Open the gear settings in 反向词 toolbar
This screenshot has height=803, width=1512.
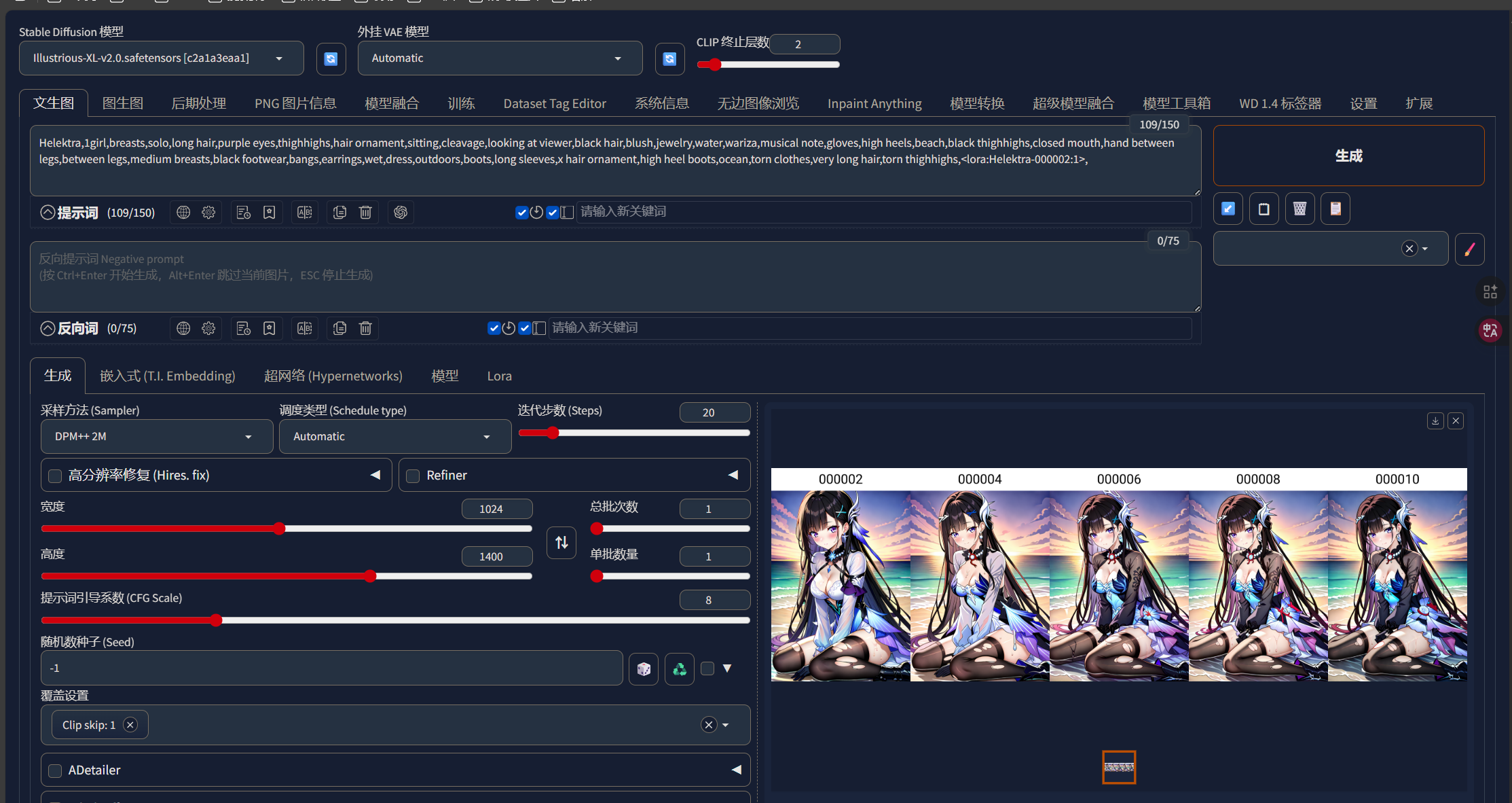click(x=208, y=329)
